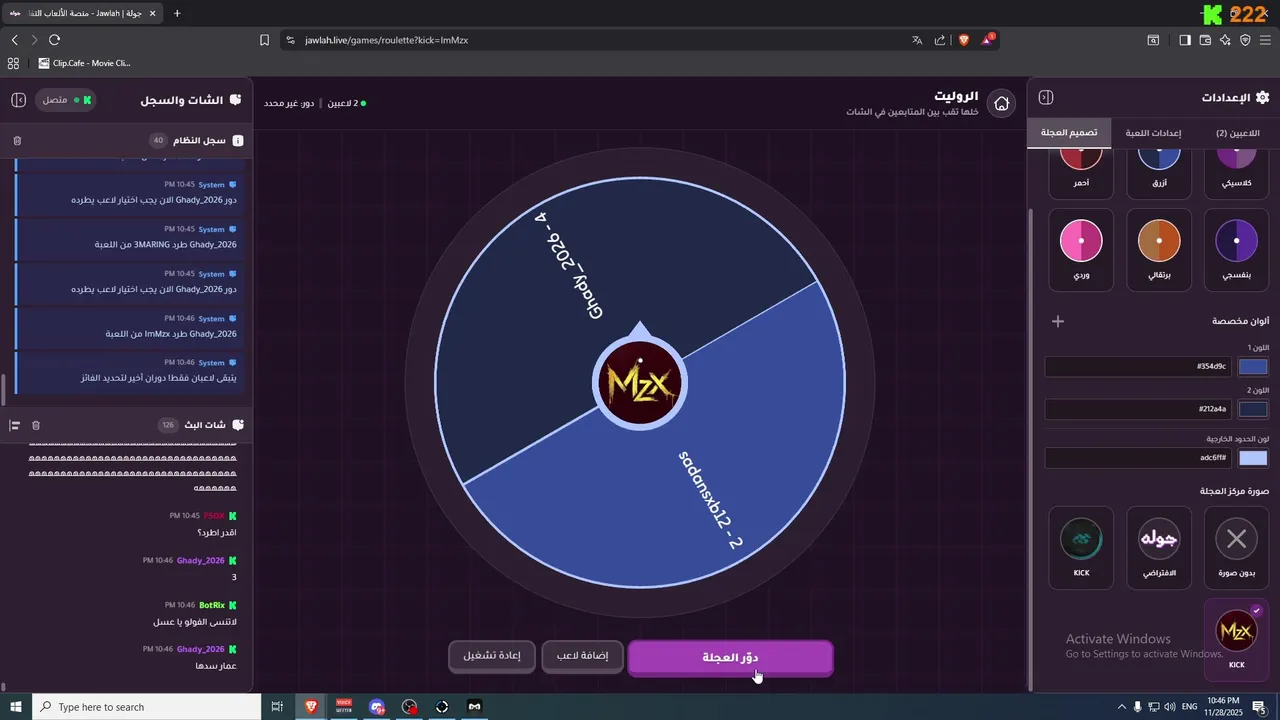
Task: Open the اللون 2 color swatch
Action: pyautogui.click(x=1253, y=409)
